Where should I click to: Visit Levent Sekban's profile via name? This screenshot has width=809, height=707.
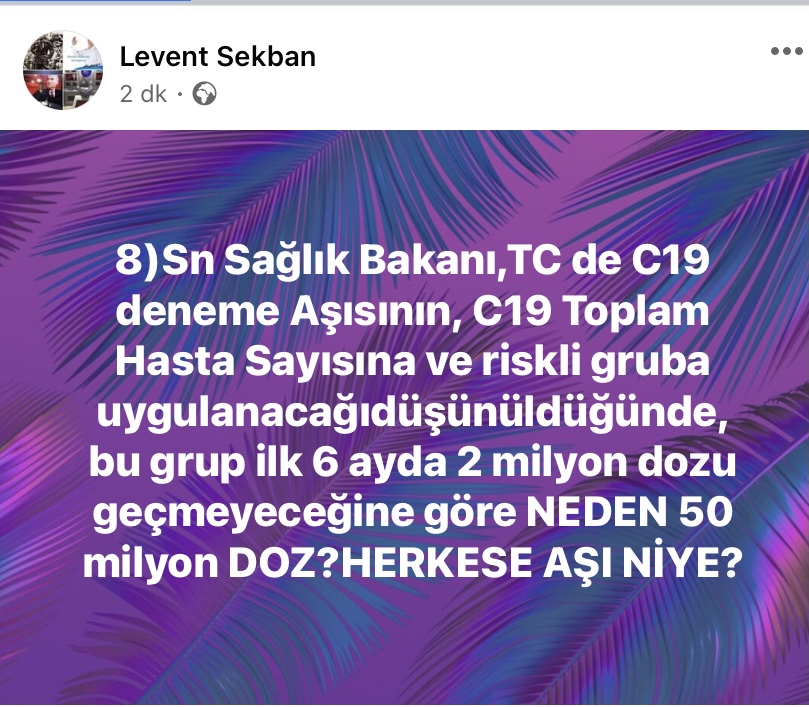coord(217,56)
